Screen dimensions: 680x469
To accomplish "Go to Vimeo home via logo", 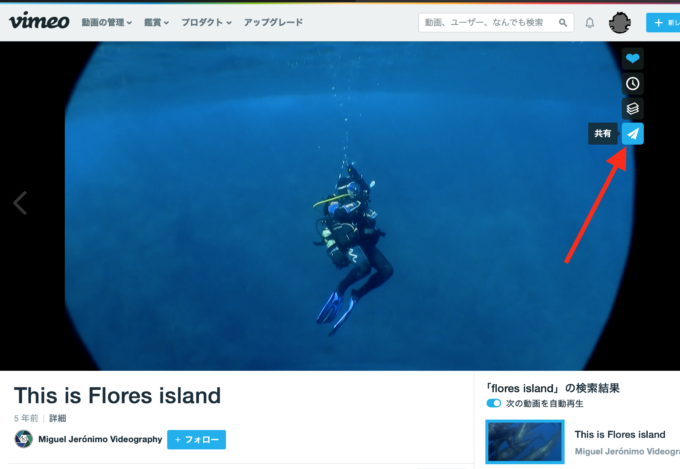I will (39, 21).
